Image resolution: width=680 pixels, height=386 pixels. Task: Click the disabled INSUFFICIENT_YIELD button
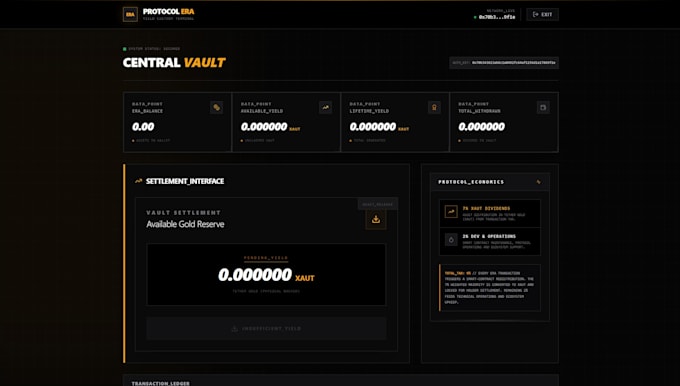266,329
